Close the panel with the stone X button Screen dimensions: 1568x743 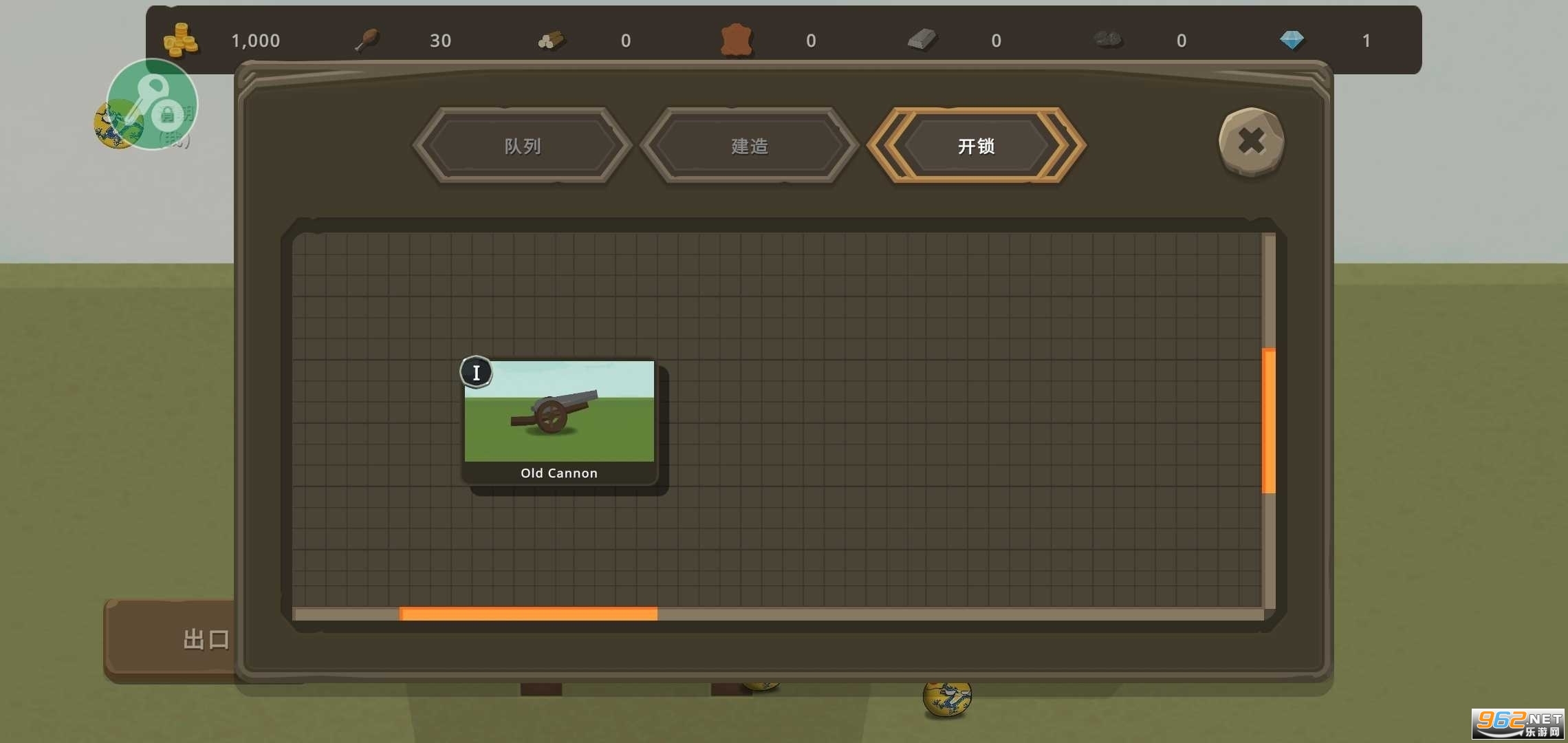point(1251,142)
